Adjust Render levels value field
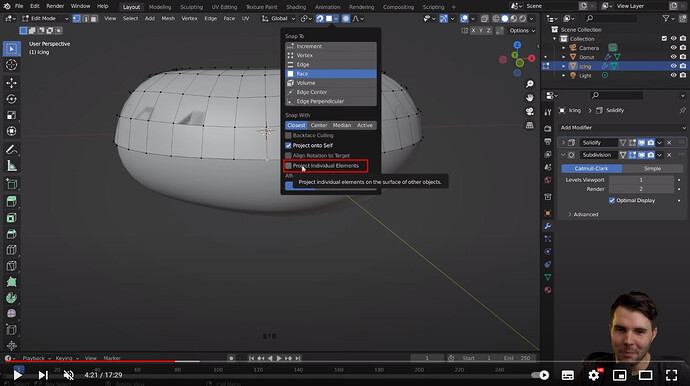Screen dimensions: 690x386 (x=641, y=189)
